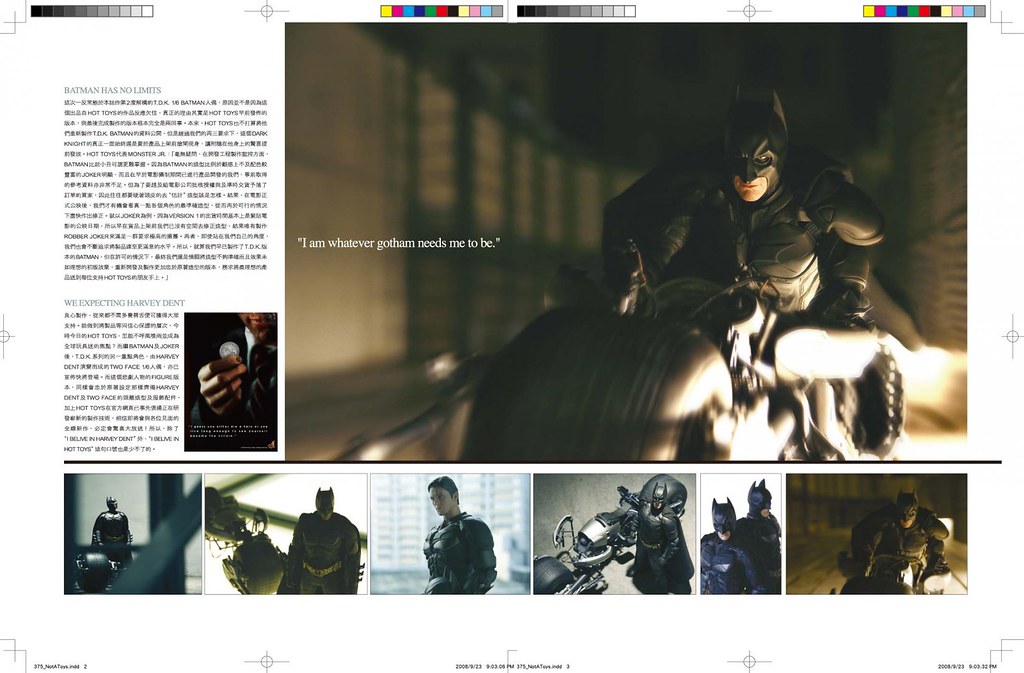Viewport: 1024px width, 673px height.
Task: Open the thumbnail showing two Batman figures together
Action: pyautogui.click(x=741, y=534)
